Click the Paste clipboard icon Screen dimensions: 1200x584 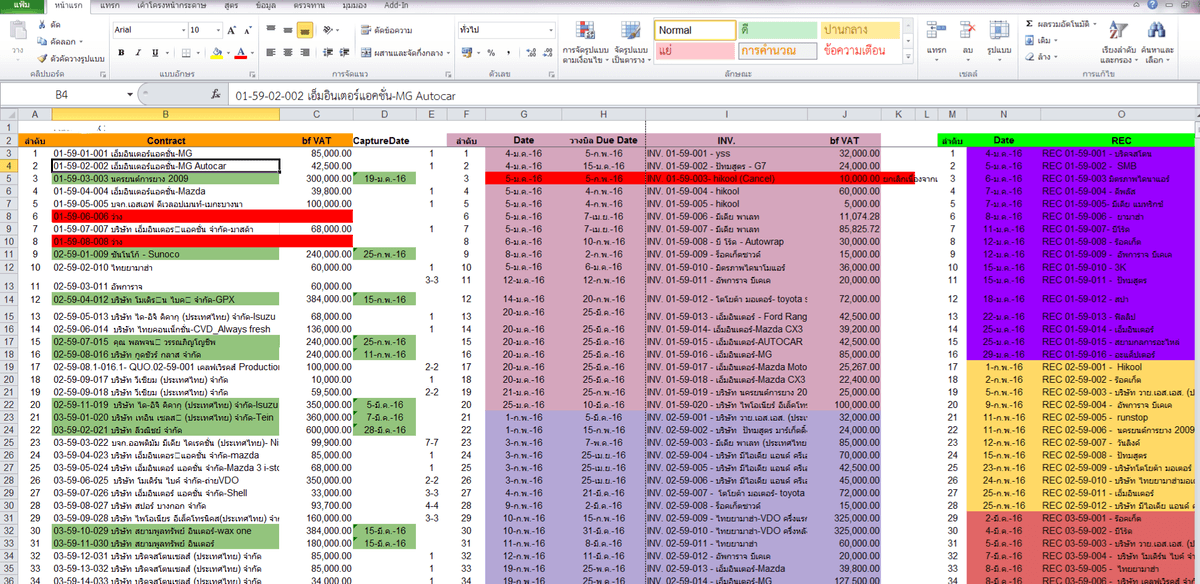point(17,32)
